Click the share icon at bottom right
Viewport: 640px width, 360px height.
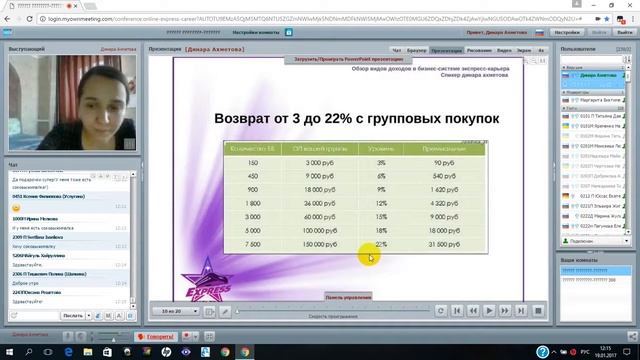tap(632, 336)
